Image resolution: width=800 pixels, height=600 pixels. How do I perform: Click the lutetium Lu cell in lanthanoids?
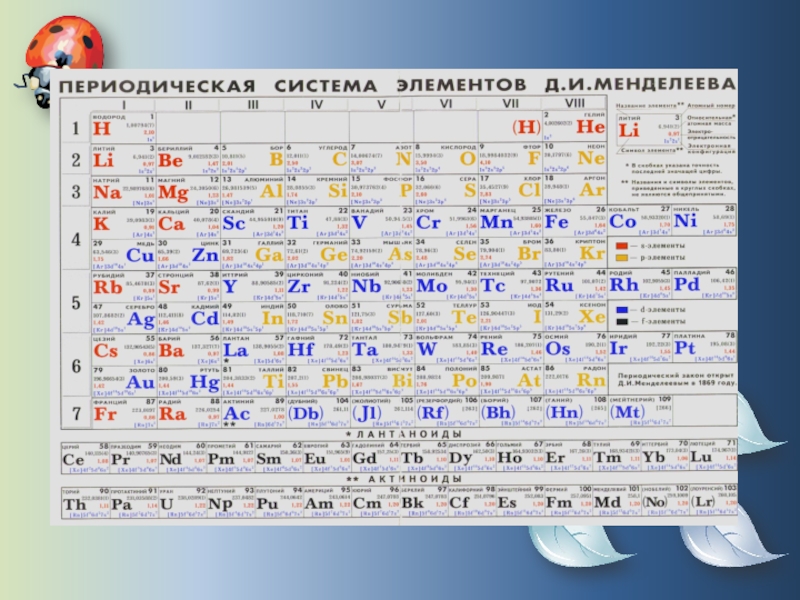pyautogui.click(x=713, y=456)
